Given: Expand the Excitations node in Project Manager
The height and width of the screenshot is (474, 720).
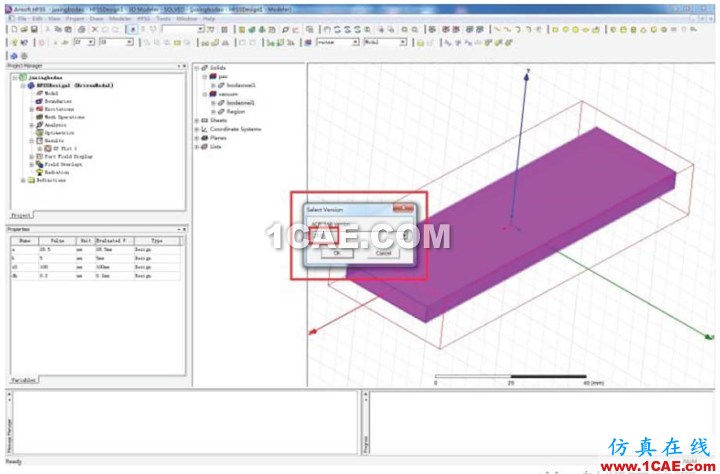Looking at the screenshot, I should 32,109.
